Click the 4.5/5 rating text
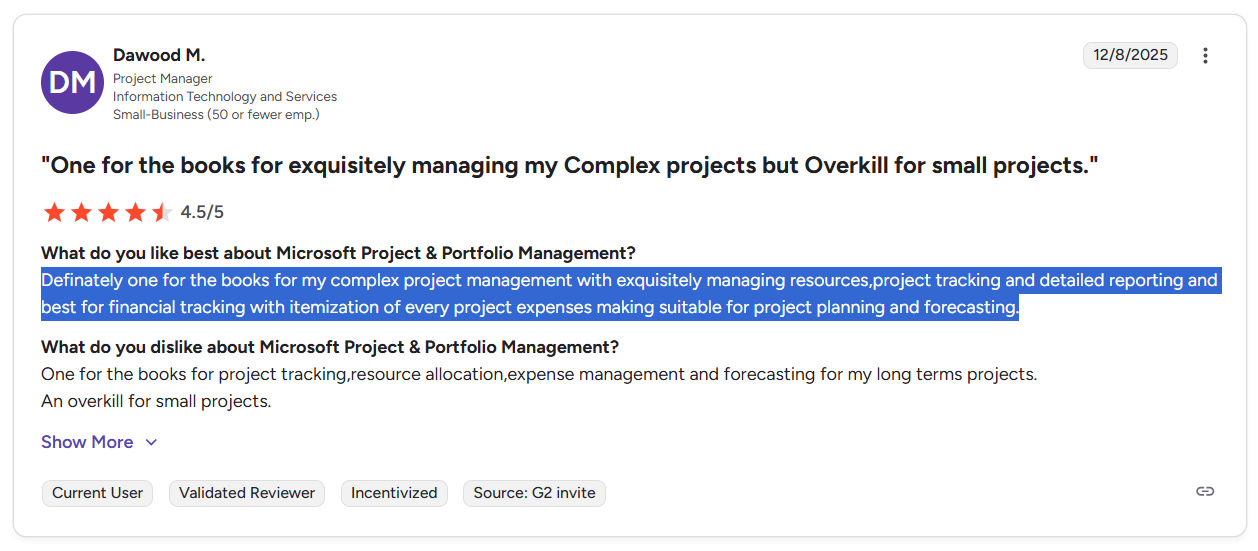1258x551 pixels. pyautogui.click(x=202, y=212)
